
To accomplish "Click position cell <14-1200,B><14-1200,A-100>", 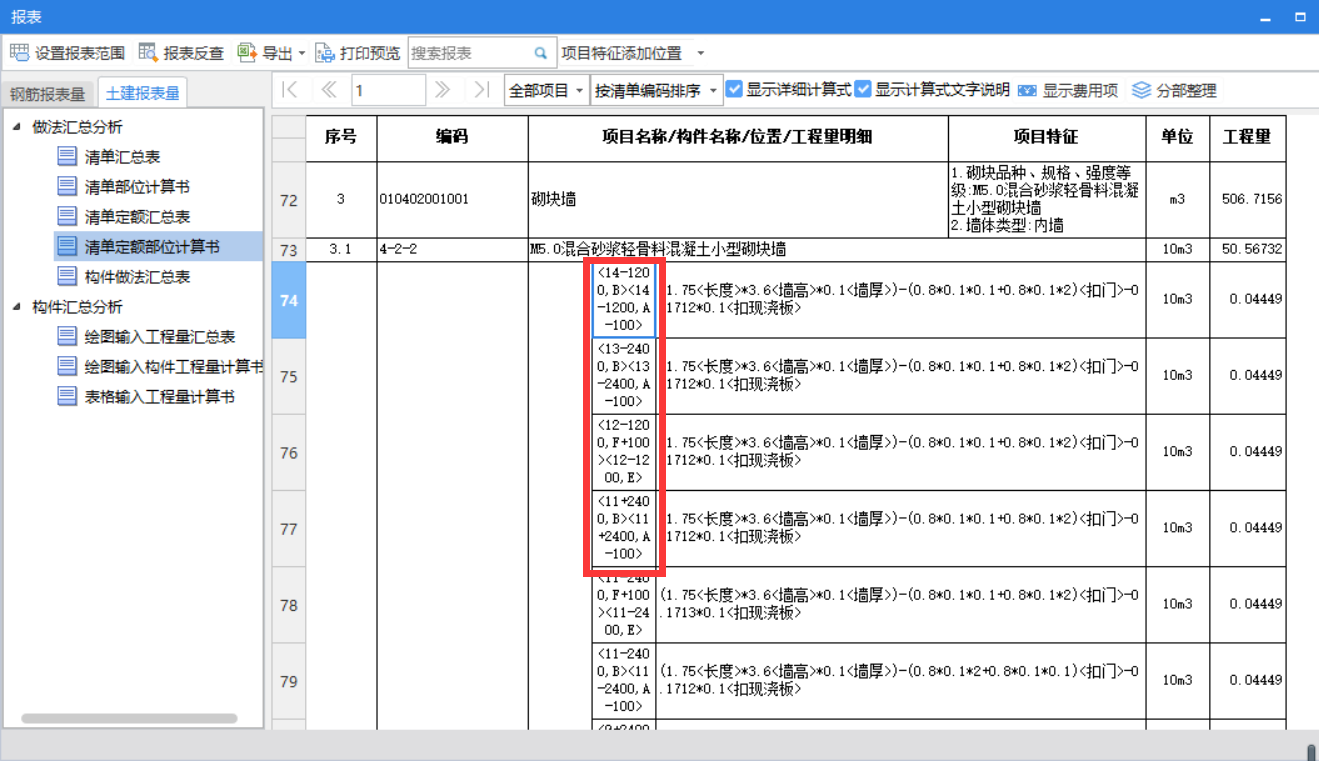I will [624, 300].
